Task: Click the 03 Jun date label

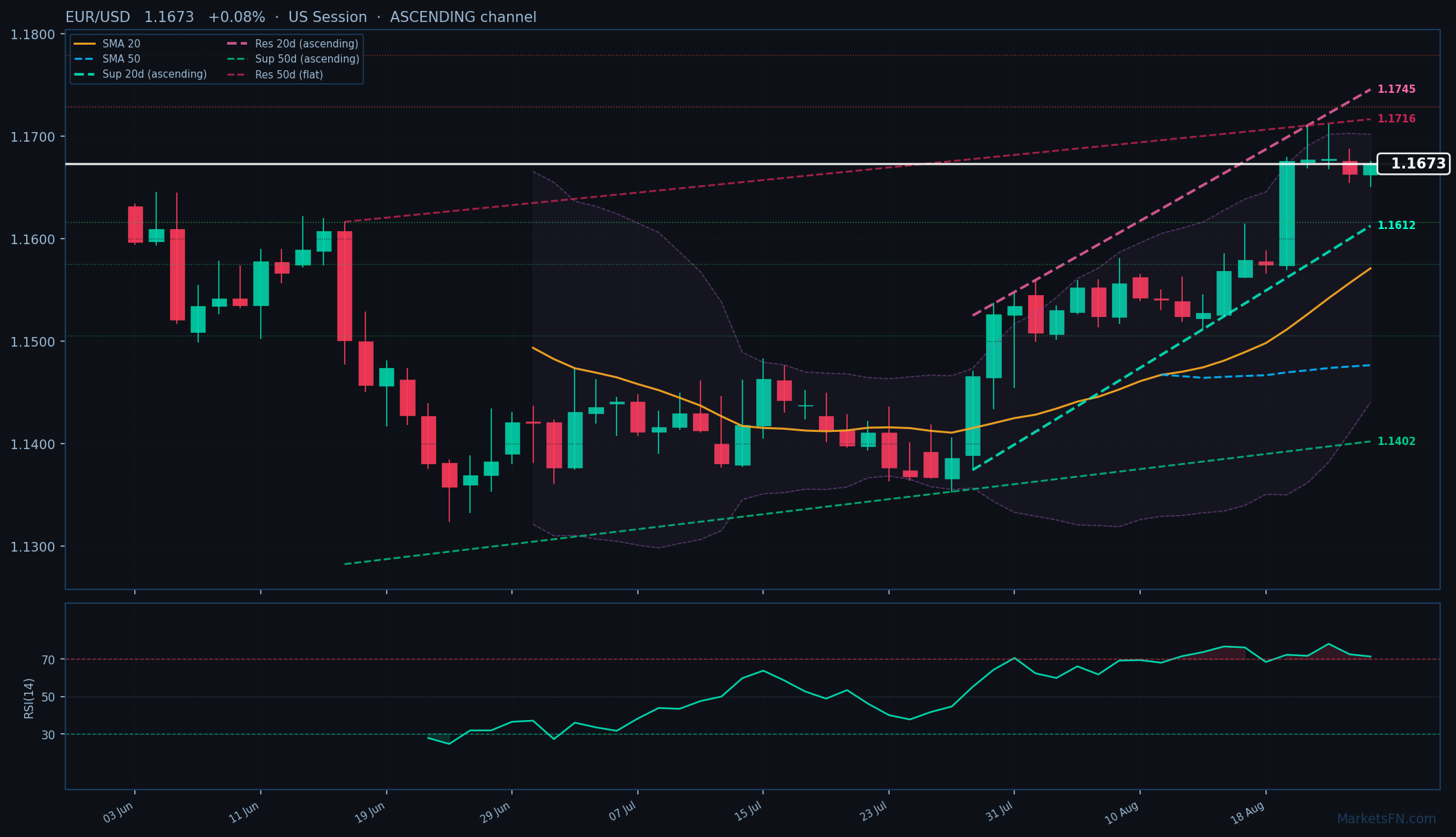Action: (x=118, y=812)
